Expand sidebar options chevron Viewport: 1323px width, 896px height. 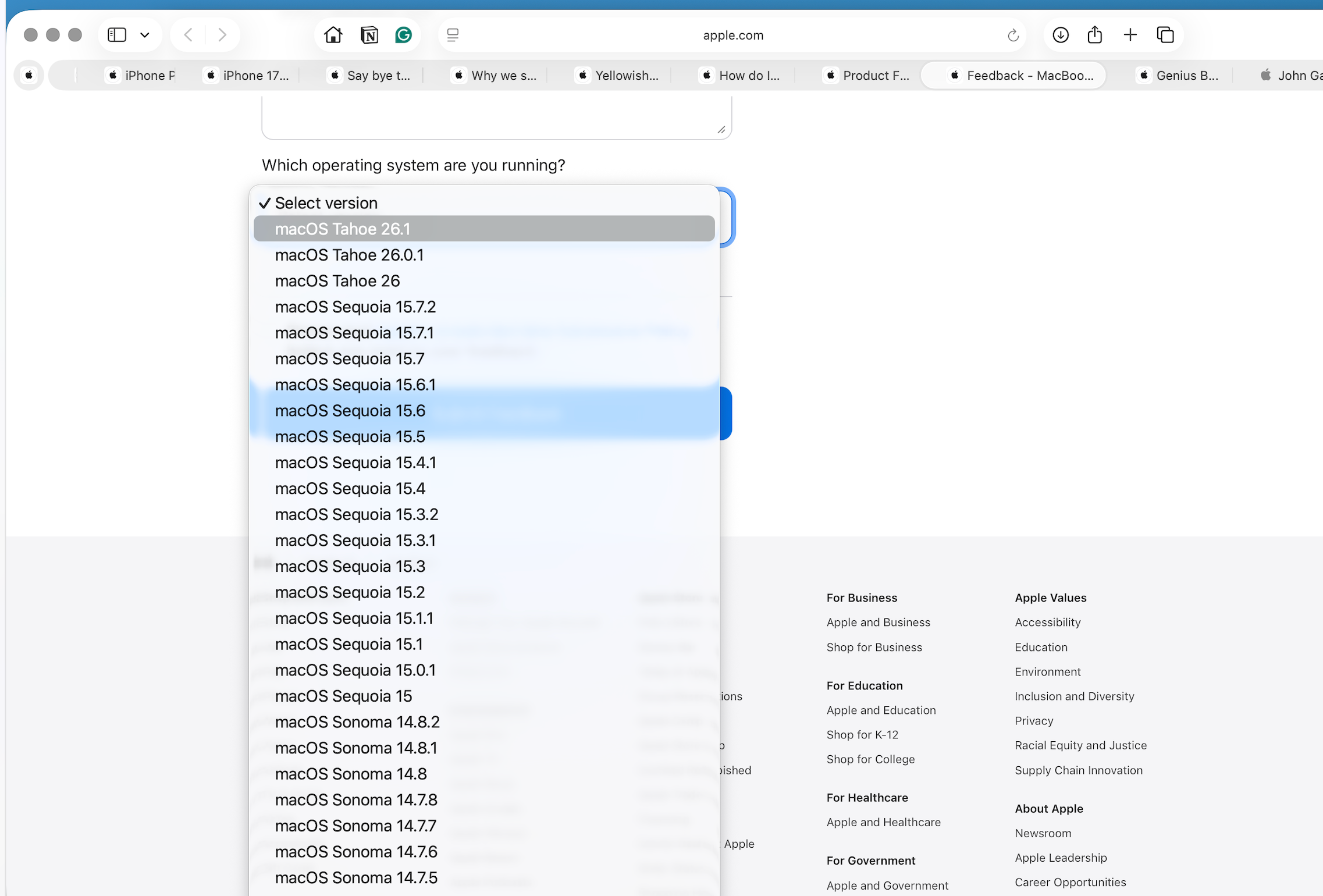tap(145, 35)
